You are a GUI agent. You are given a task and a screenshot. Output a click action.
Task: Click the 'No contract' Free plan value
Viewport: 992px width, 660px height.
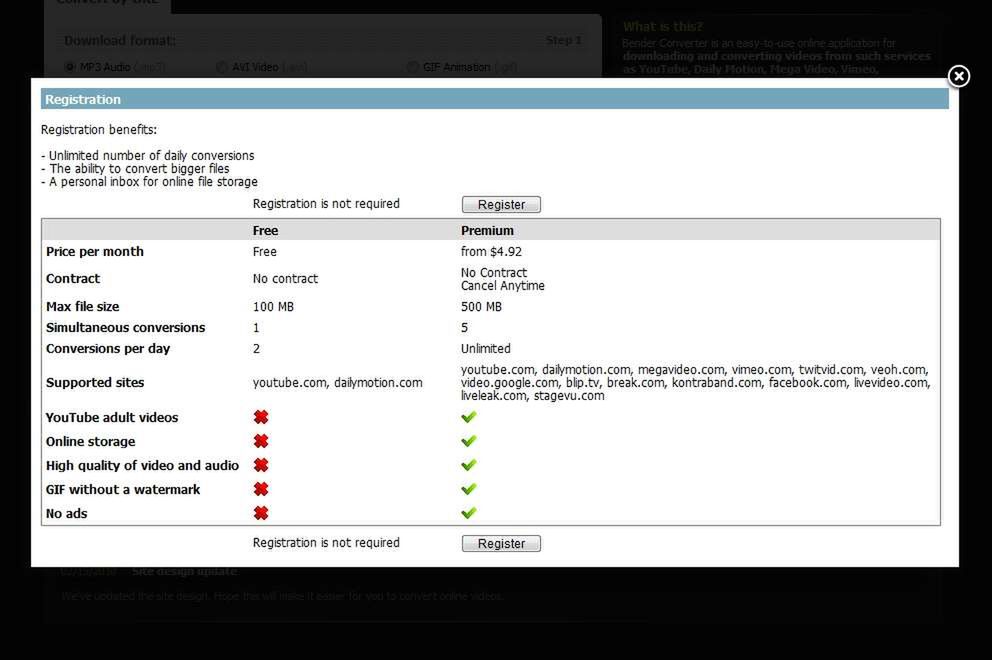click(285, 278)
